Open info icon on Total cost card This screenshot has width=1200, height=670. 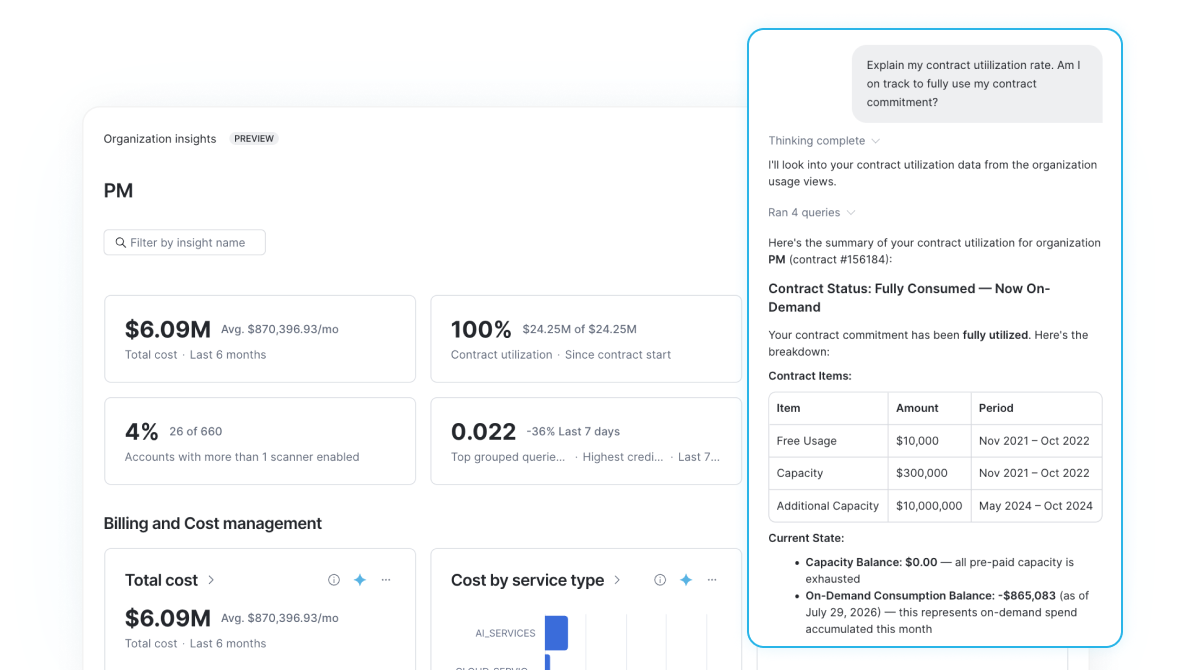(x=334, y=580)
